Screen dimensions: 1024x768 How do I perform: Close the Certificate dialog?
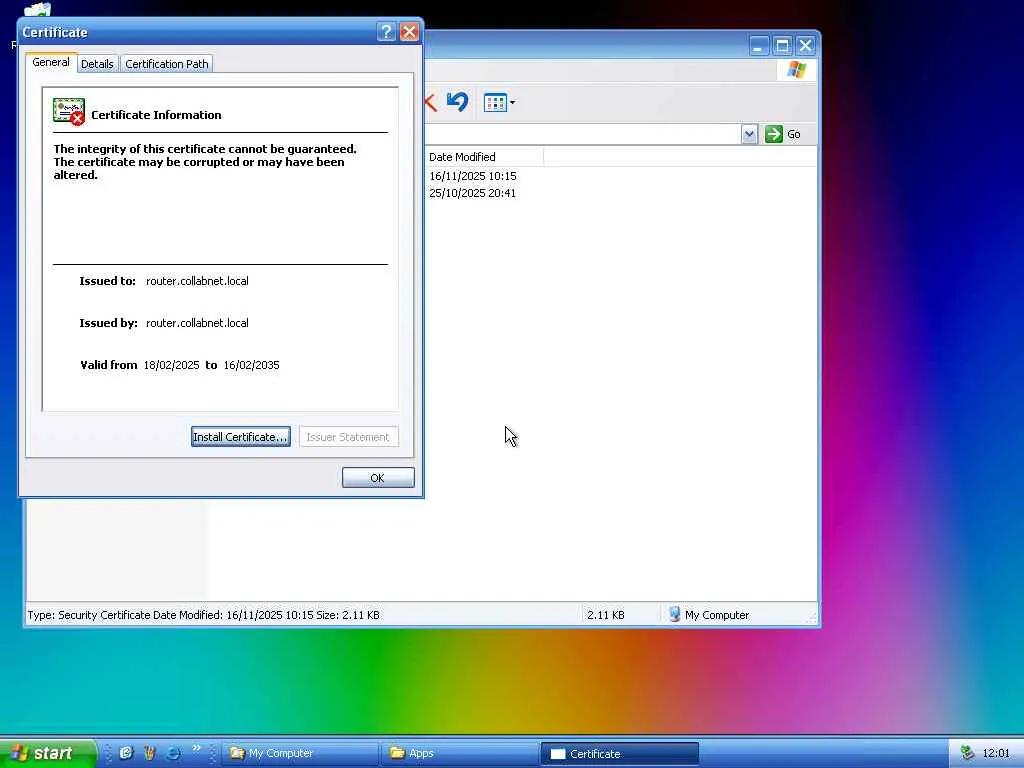409,31
